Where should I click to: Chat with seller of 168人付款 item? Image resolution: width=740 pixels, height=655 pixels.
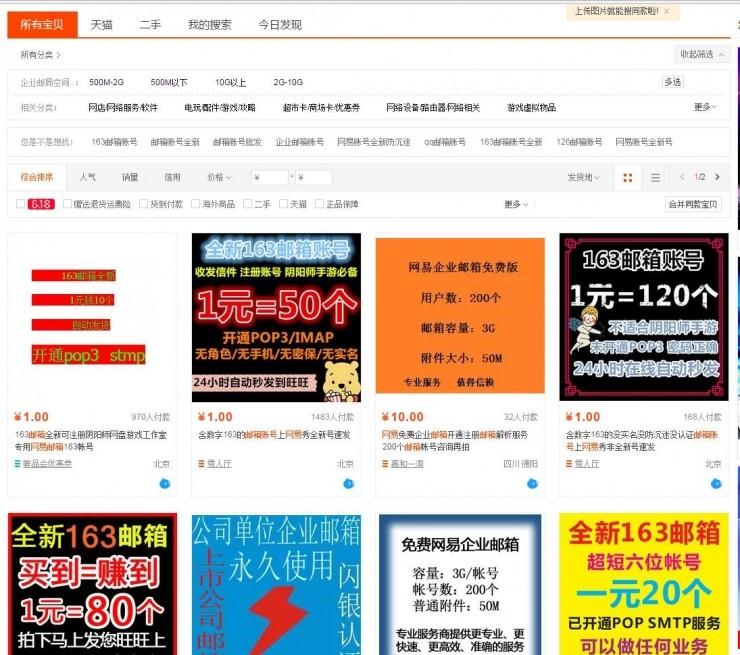pos(716,484)
